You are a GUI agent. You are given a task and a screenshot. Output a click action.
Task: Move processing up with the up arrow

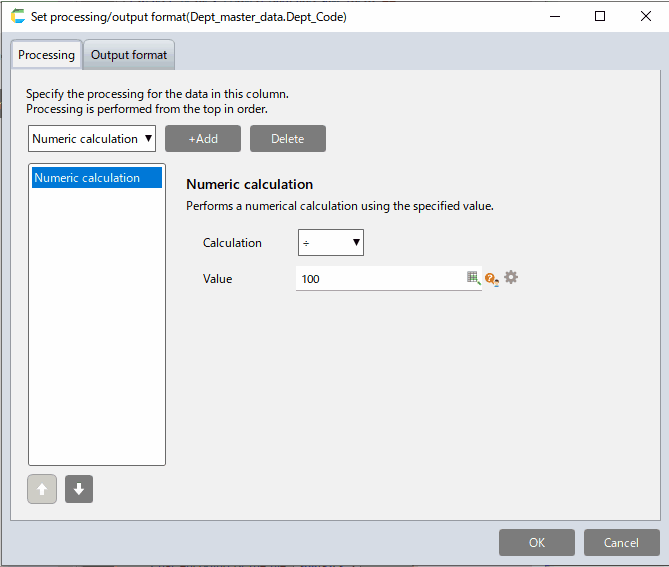[x=42, y=489]
